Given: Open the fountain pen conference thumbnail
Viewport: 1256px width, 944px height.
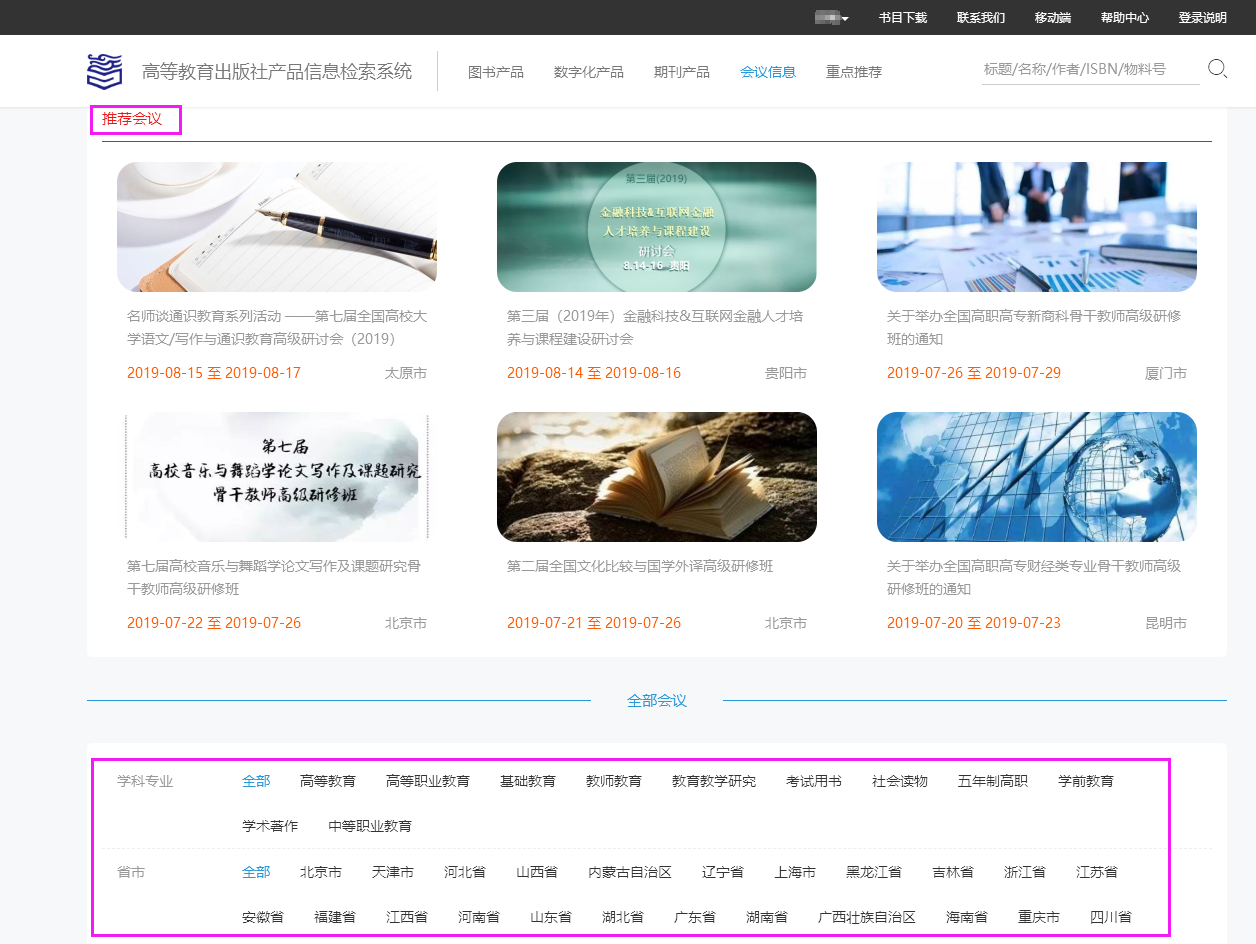Looking at the screenshot, I should click(277, 227).
